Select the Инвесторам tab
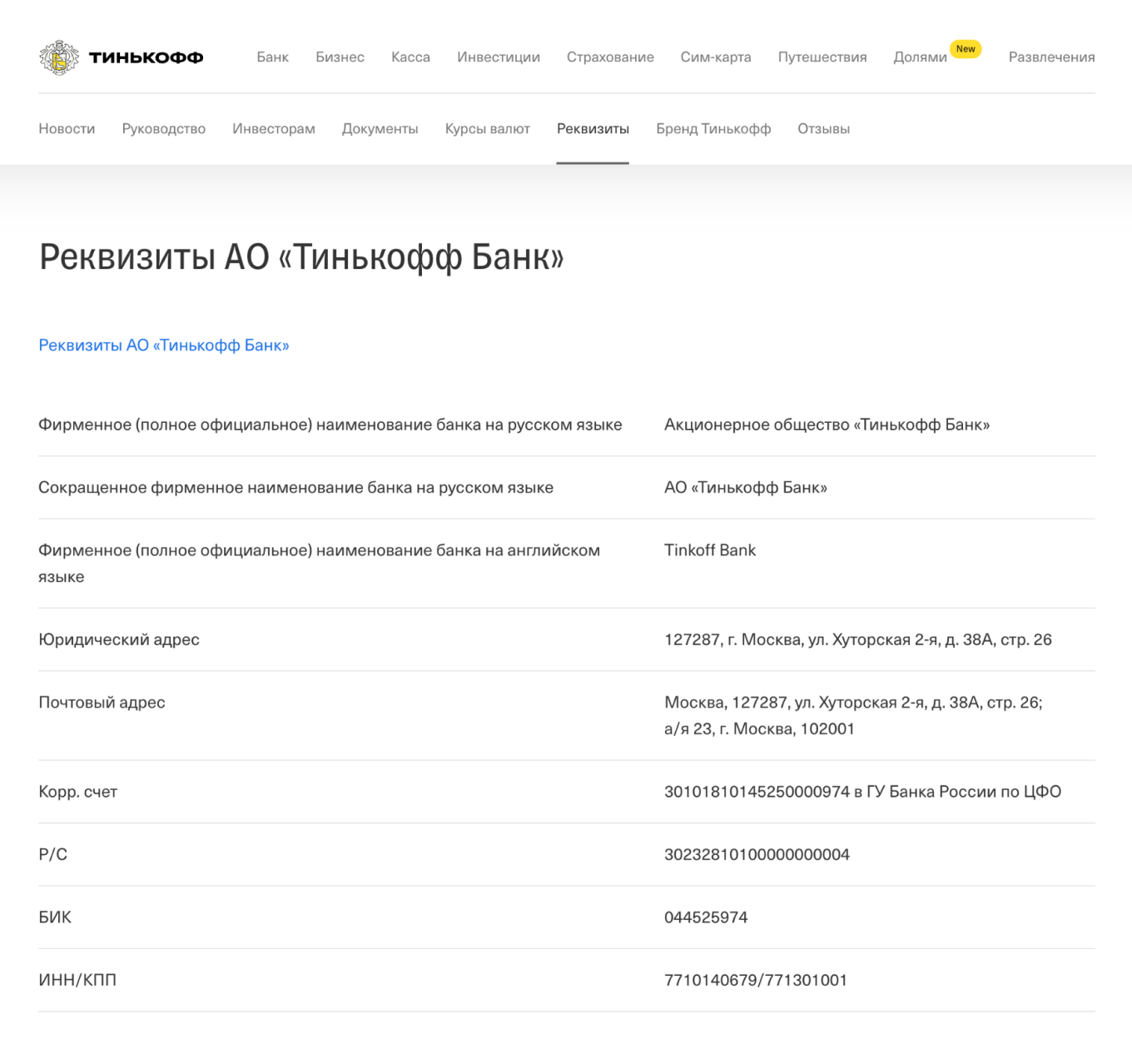 [x=274, y=129]
